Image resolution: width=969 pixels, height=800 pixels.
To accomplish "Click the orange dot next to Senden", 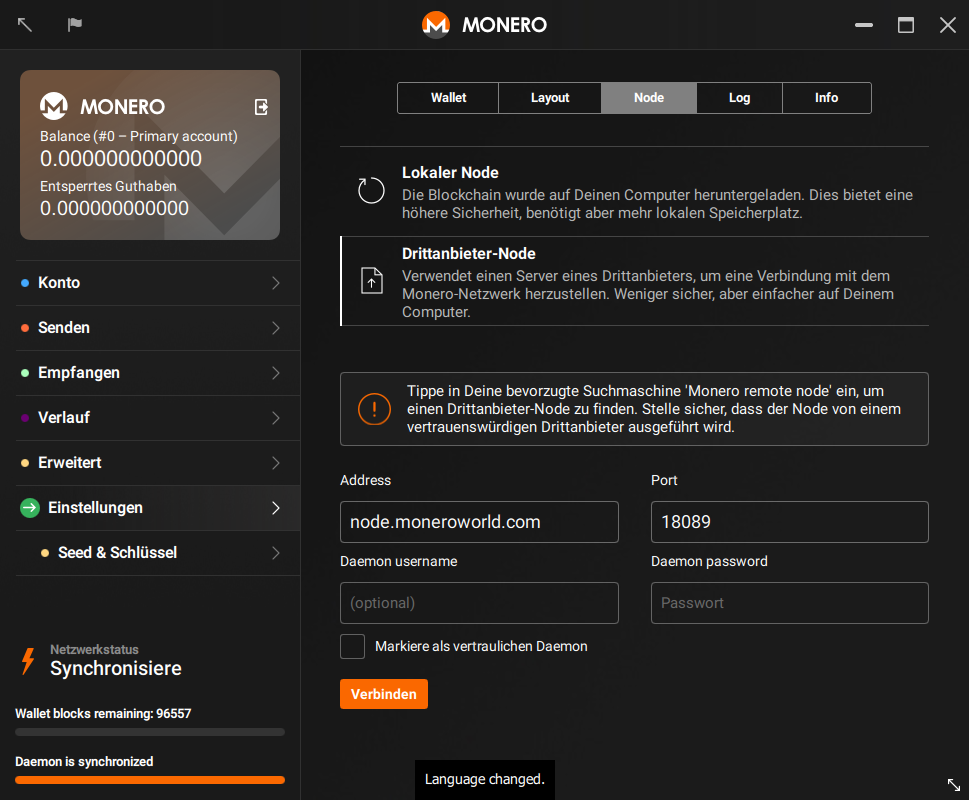I will [x=25, y=328].
